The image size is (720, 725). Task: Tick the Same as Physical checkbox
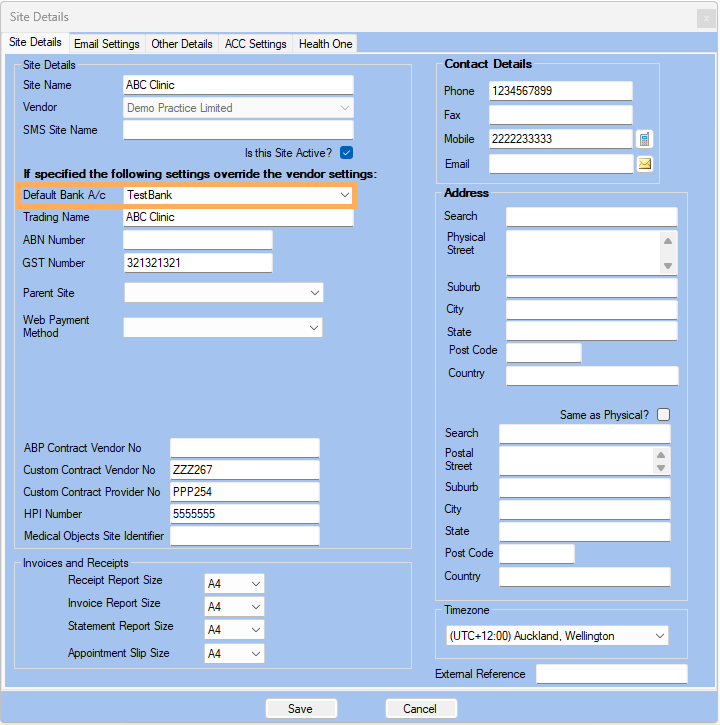click(663, 414)
